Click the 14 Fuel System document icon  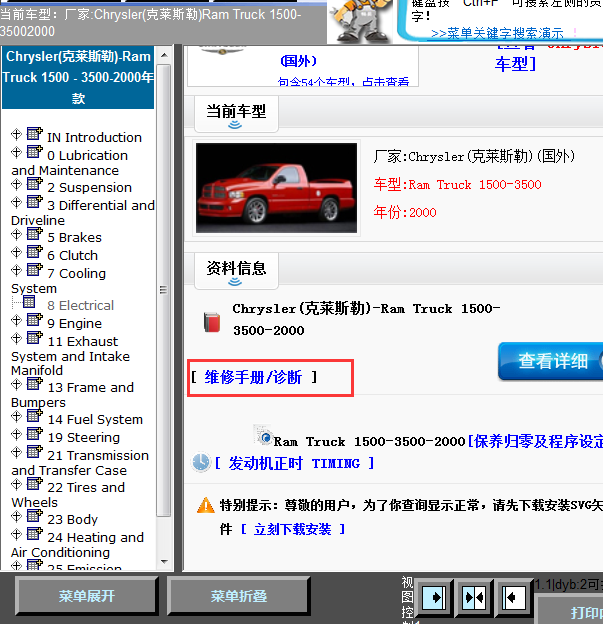click(35, 416)
